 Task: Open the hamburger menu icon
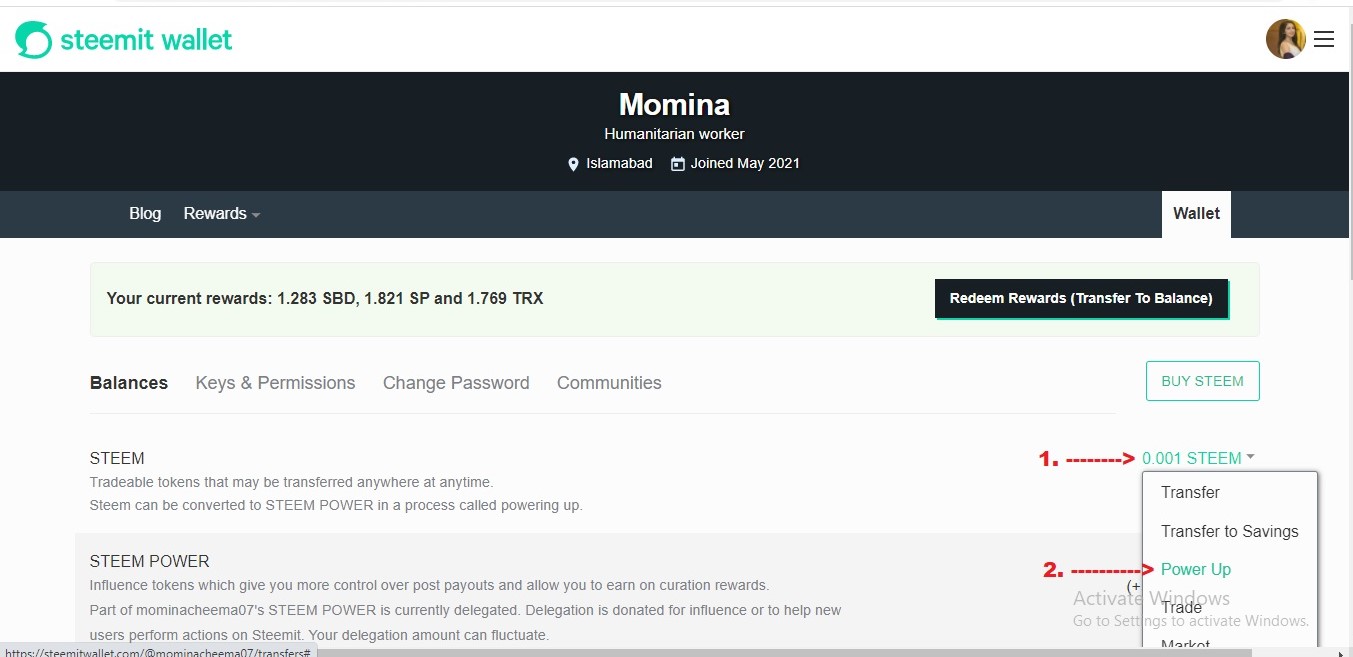[1324, 39]
